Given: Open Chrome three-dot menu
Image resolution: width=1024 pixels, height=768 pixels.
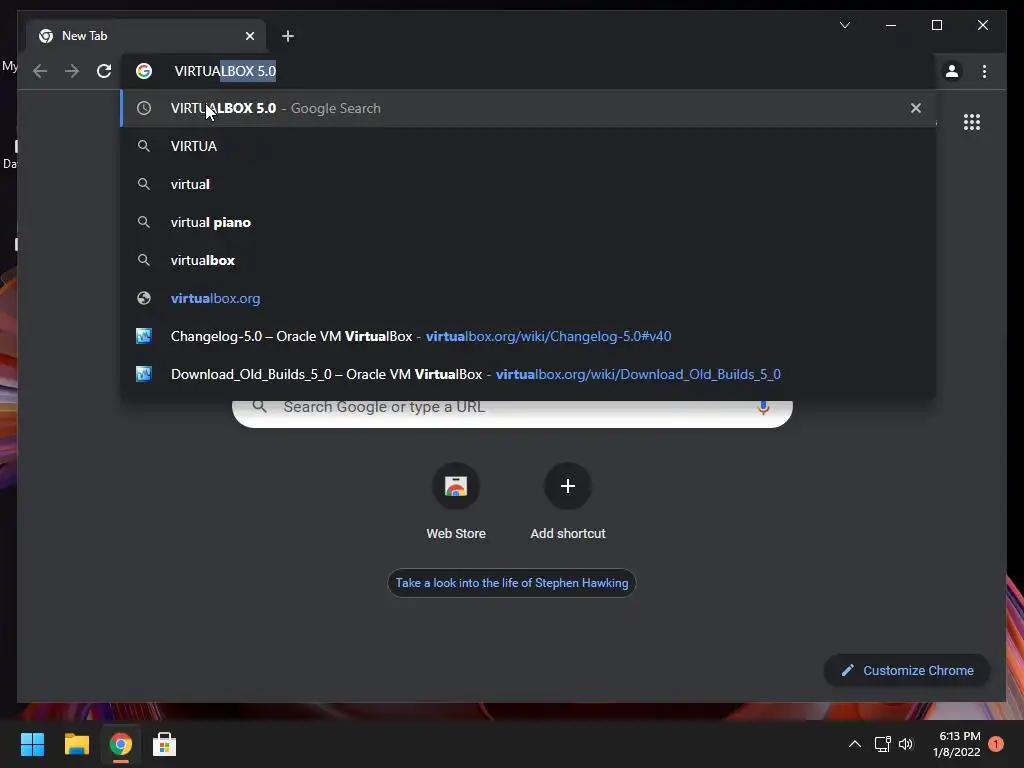Looking at the screenshot, I should [984, 71].
